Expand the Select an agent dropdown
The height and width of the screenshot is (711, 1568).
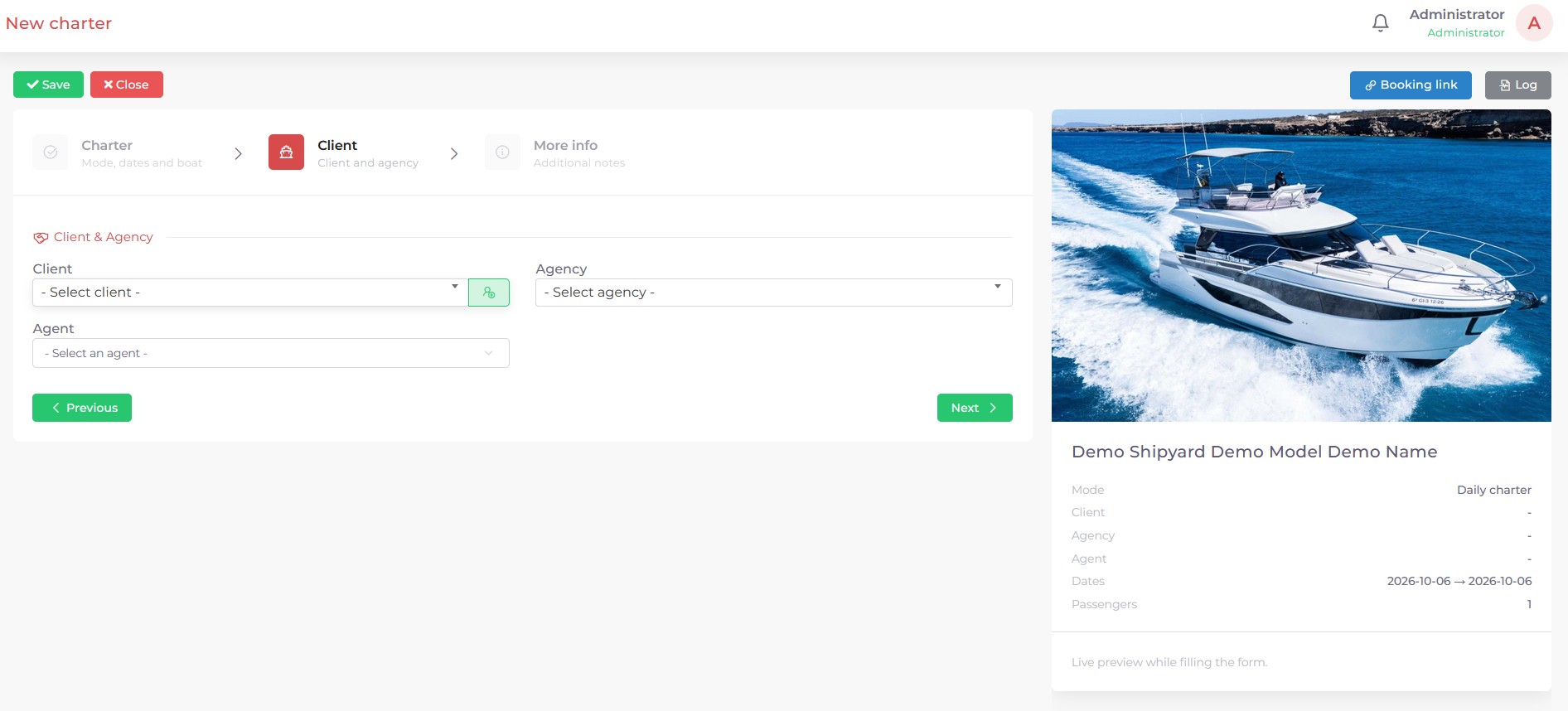point(271,353)
